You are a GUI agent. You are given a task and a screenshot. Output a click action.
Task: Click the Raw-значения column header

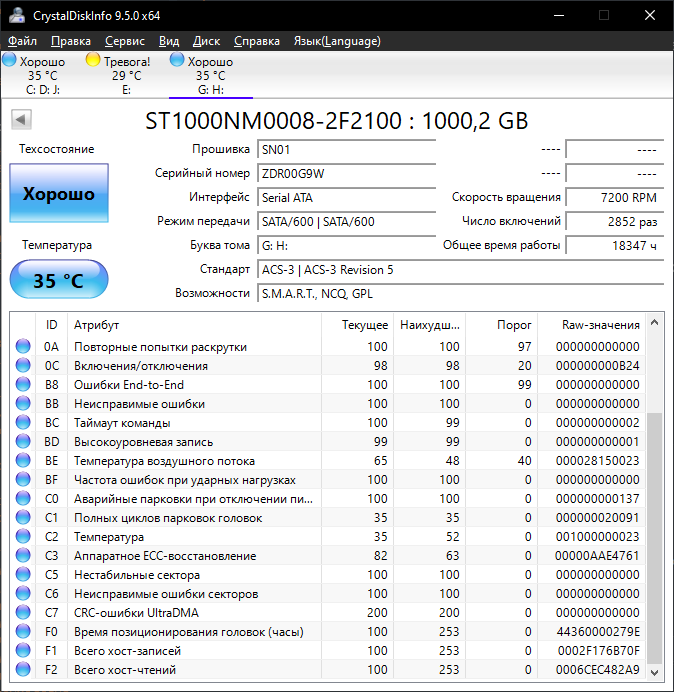tap(591, 325)
